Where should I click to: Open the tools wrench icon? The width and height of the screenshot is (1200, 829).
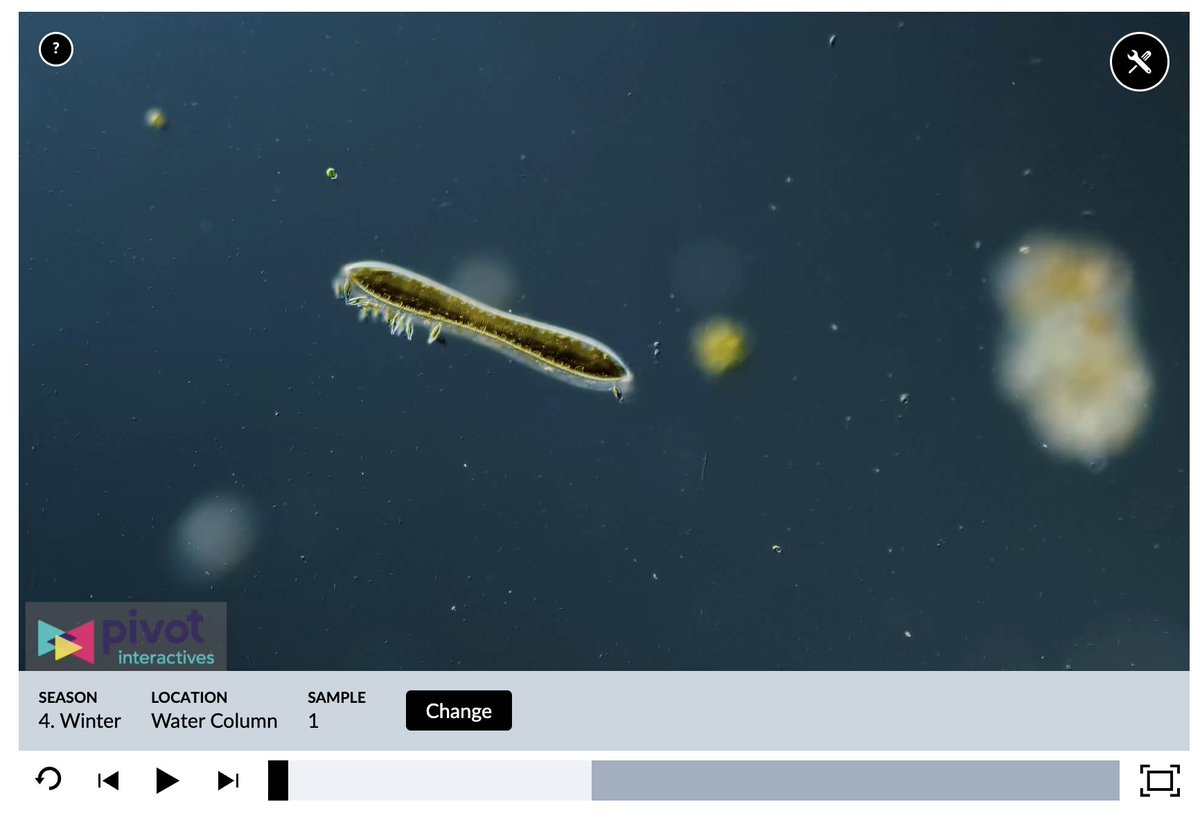point(1139,62)
